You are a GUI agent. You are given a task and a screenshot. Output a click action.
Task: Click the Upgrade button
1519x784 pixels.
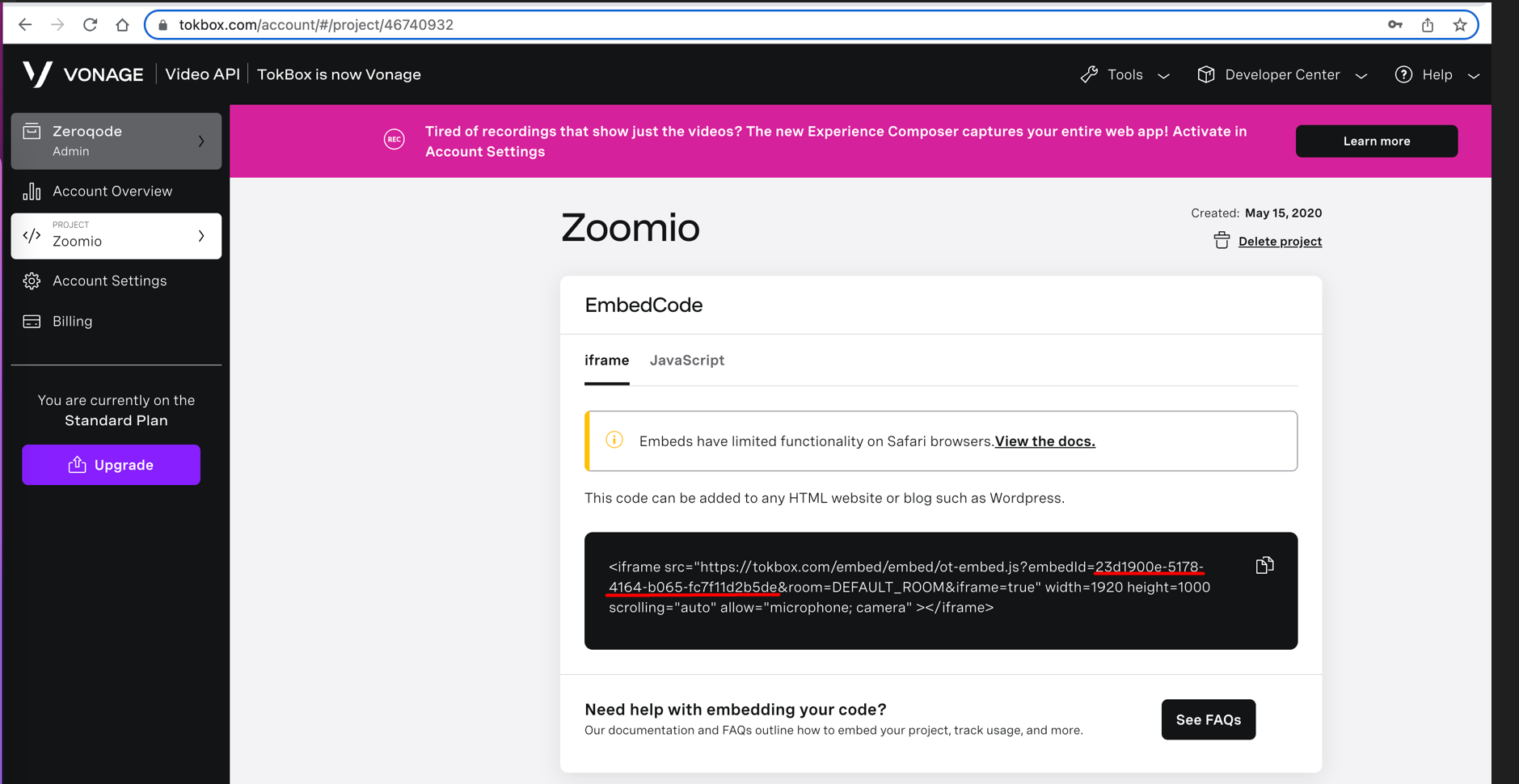[111, 465]
